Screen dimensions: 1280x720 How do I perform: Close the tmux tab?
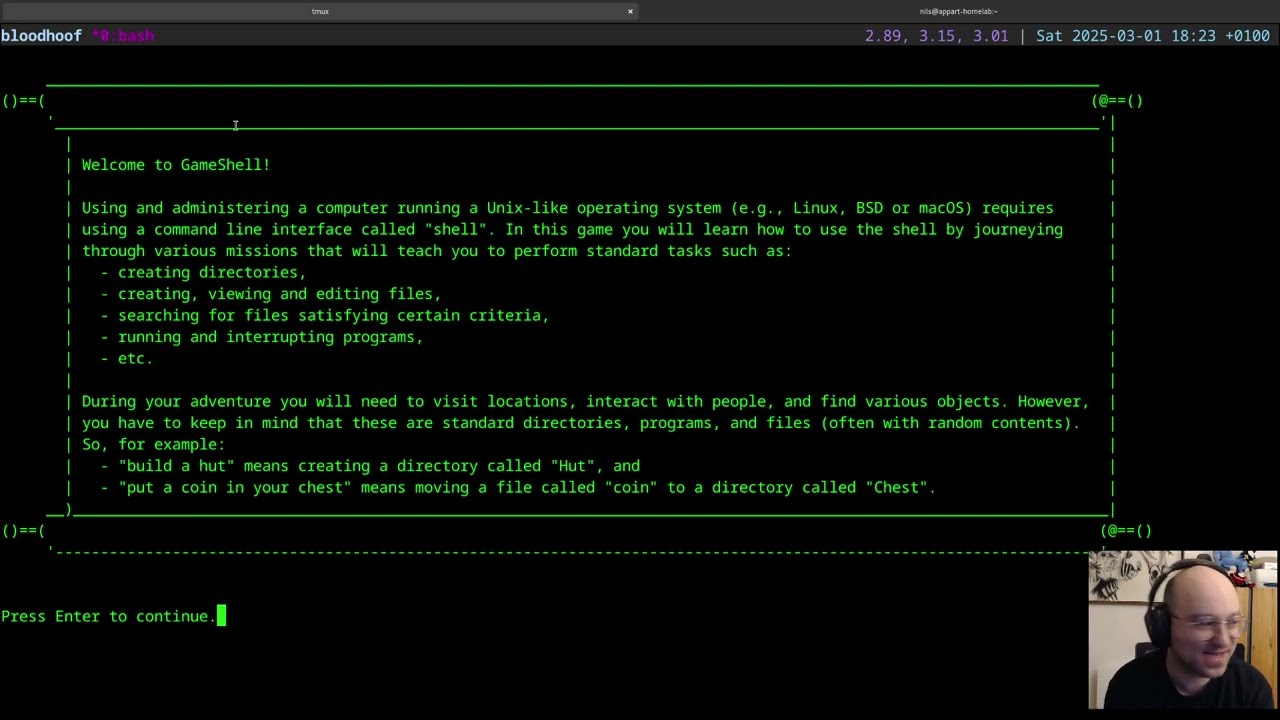(x=630, y=11)
